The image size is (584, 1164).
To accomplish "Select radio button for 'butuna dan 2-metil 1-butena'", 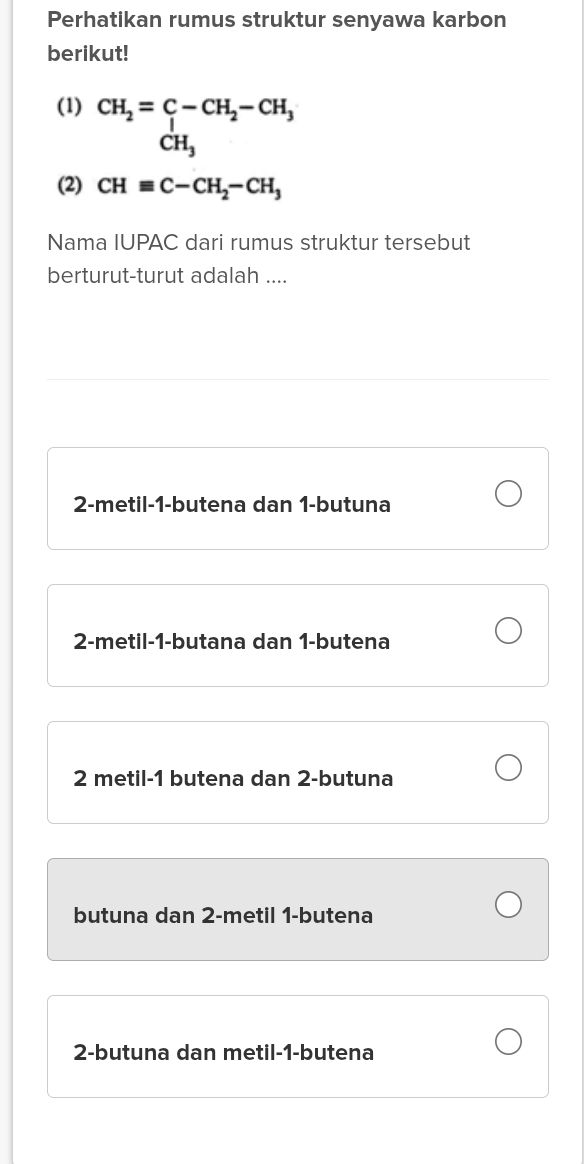I will (x=508, y=904).
